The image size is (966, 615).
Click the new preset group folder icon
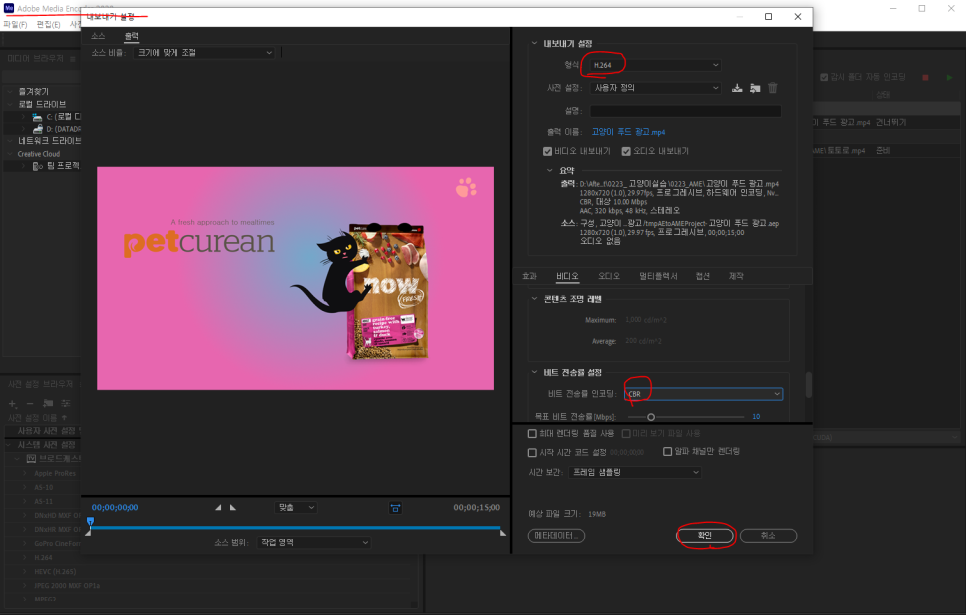48,404
